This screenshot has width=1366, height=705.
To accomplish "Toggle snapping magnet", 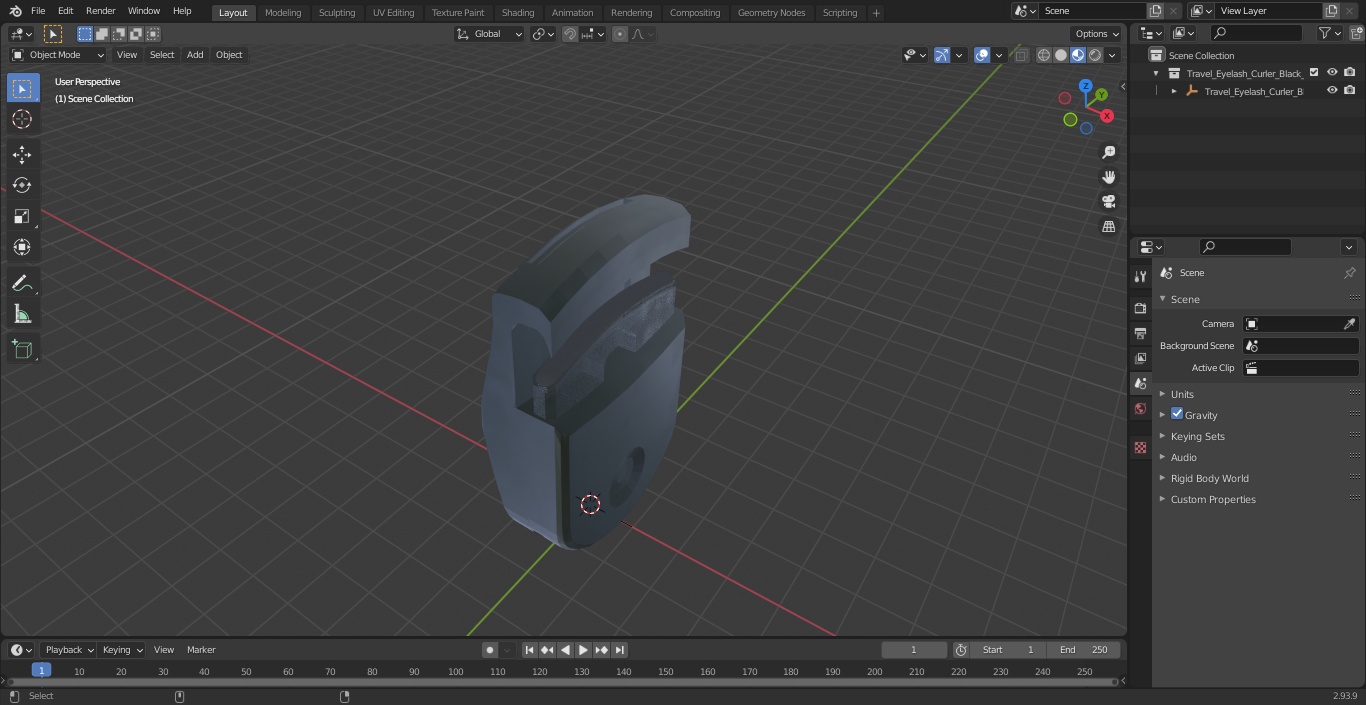I will tap(570, 34).
